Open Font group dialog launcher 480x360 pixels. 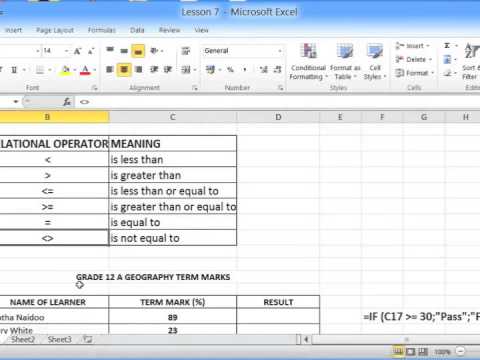(95, 88)
